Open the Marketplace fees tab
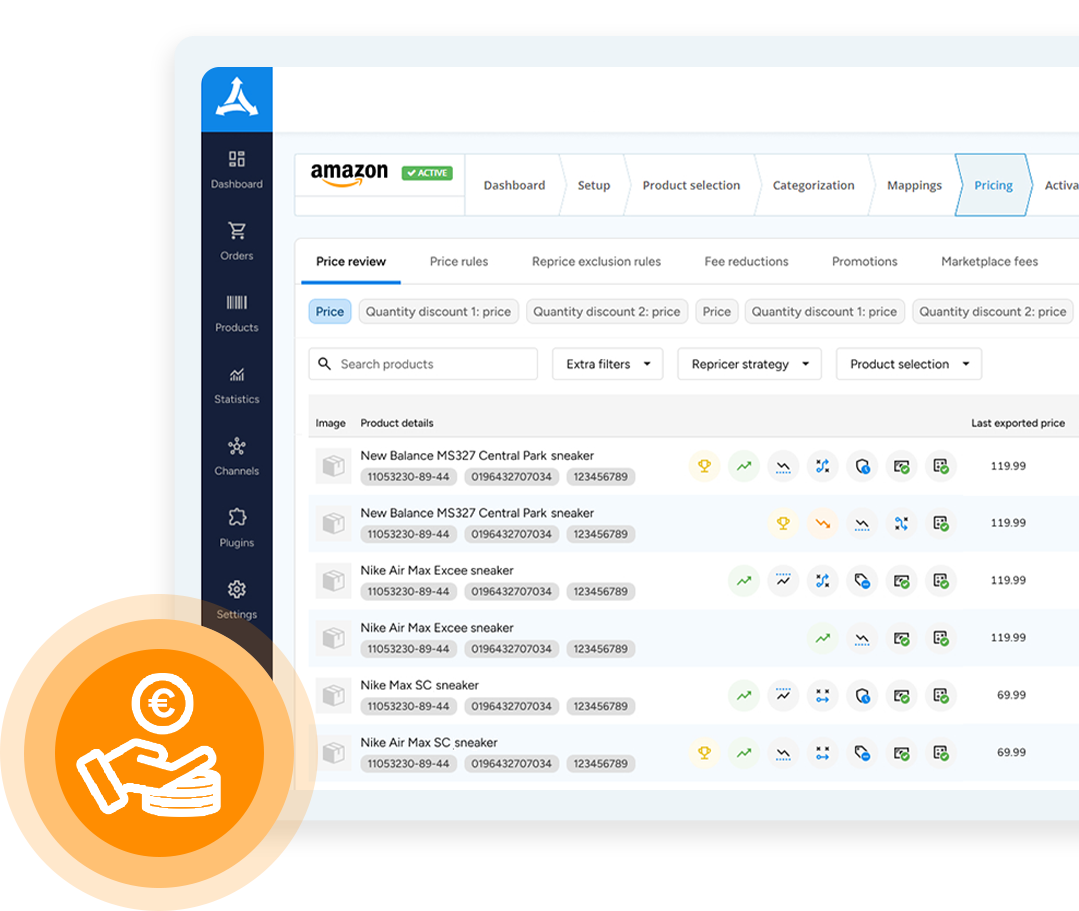This screenshot has height=911, width=1079. pos(989,262)
